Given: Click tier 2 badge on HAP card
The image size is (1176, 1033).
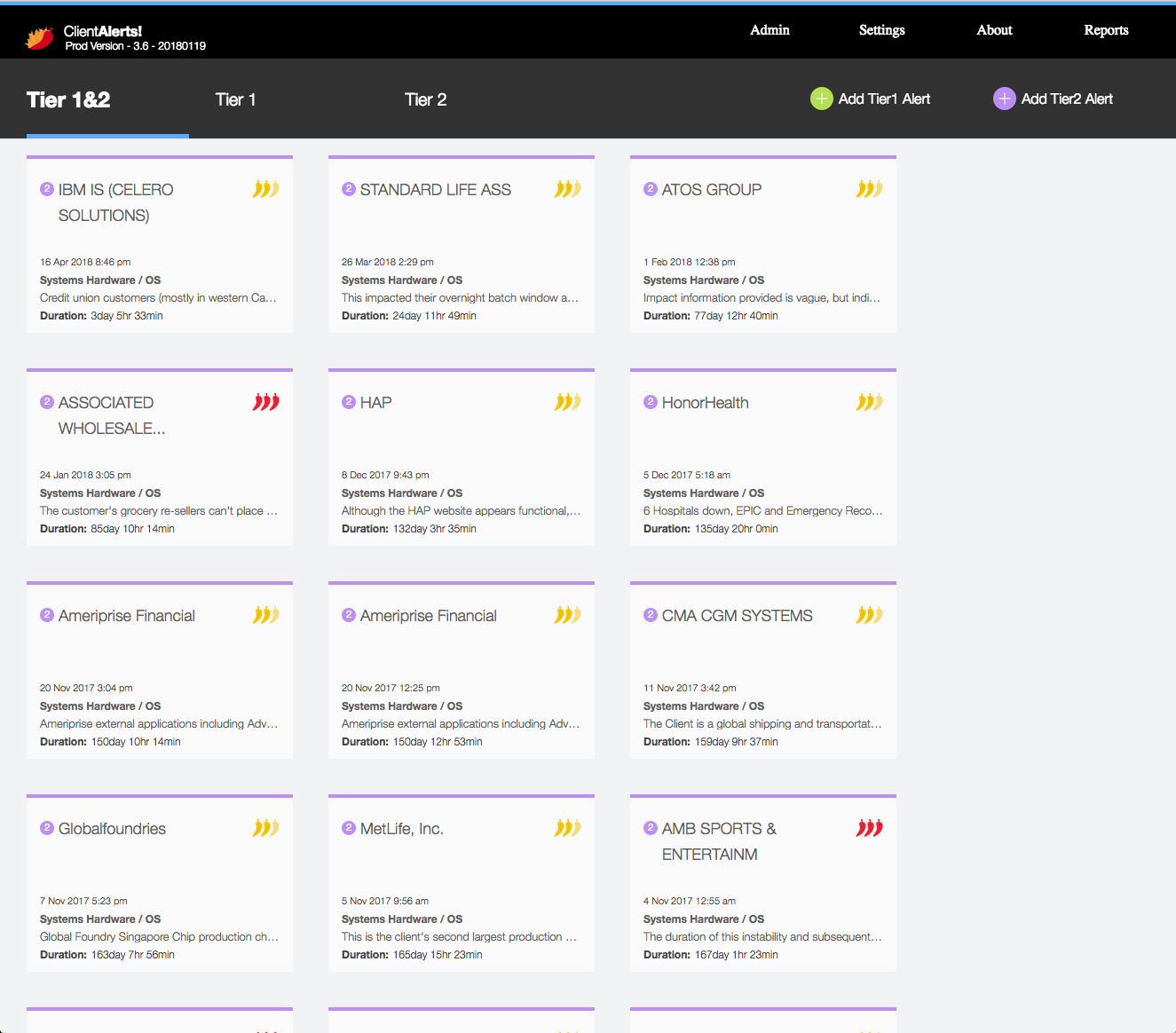Looking at the screenshot, I should click(x=349, y=402).
